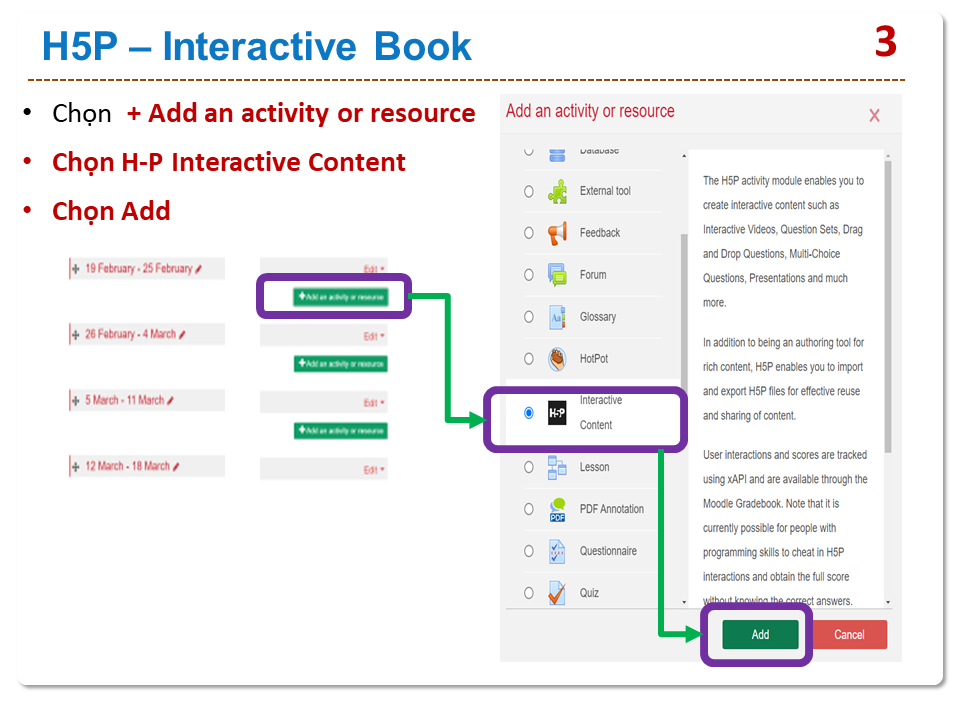Click pencil icon beside 19 February - 25 February

tap(199, 269)
